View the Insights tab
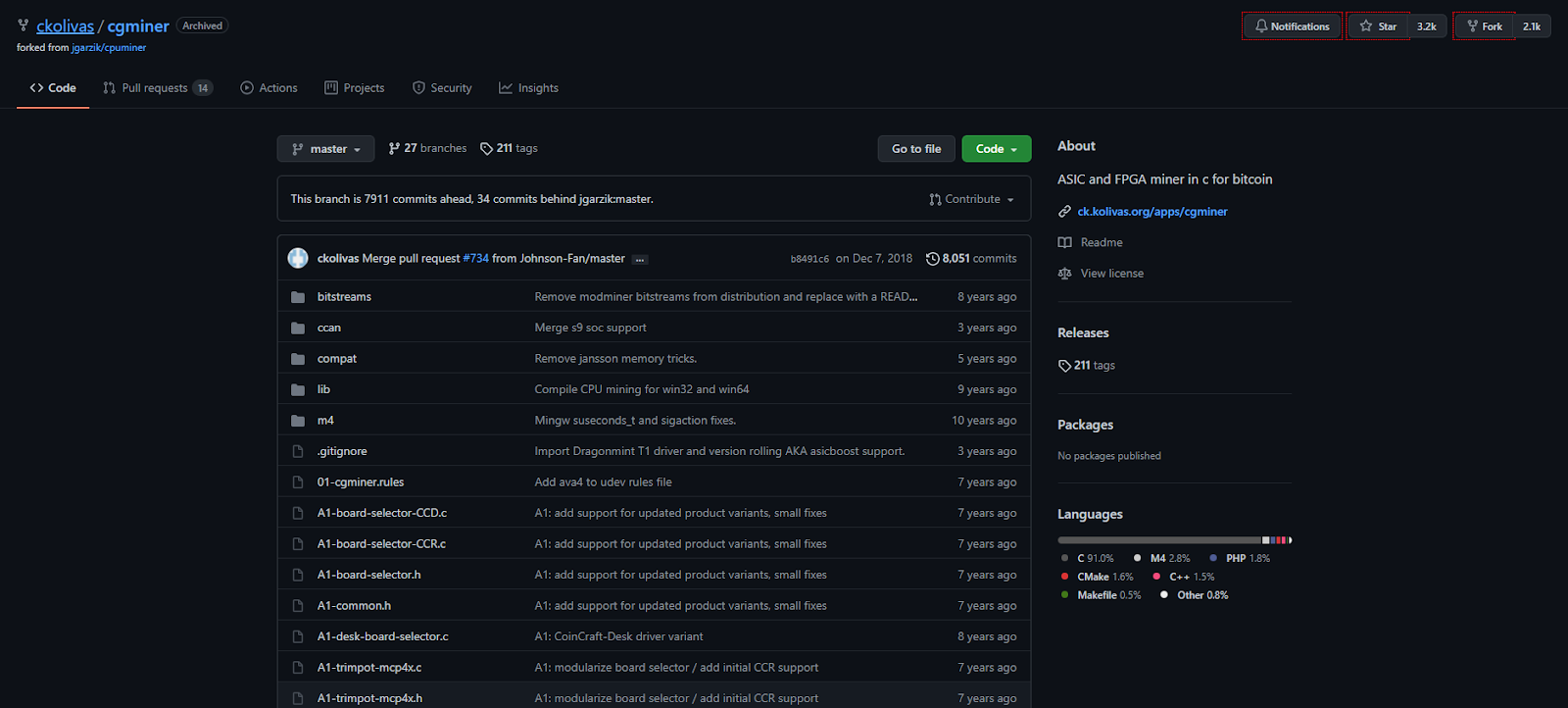This screenshot has height=708, width=1568. (x=529, y=88)
